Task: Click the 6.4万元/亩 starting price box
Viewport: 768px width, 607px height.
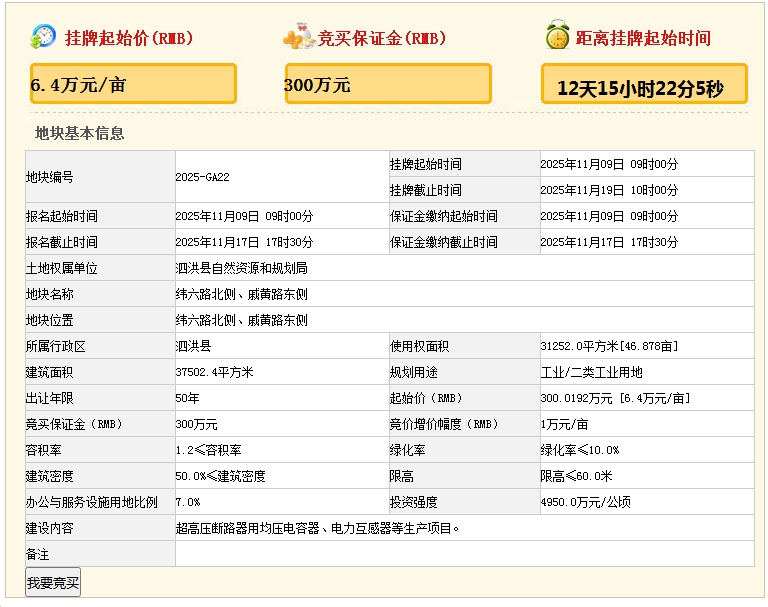Action: point(133,84)
